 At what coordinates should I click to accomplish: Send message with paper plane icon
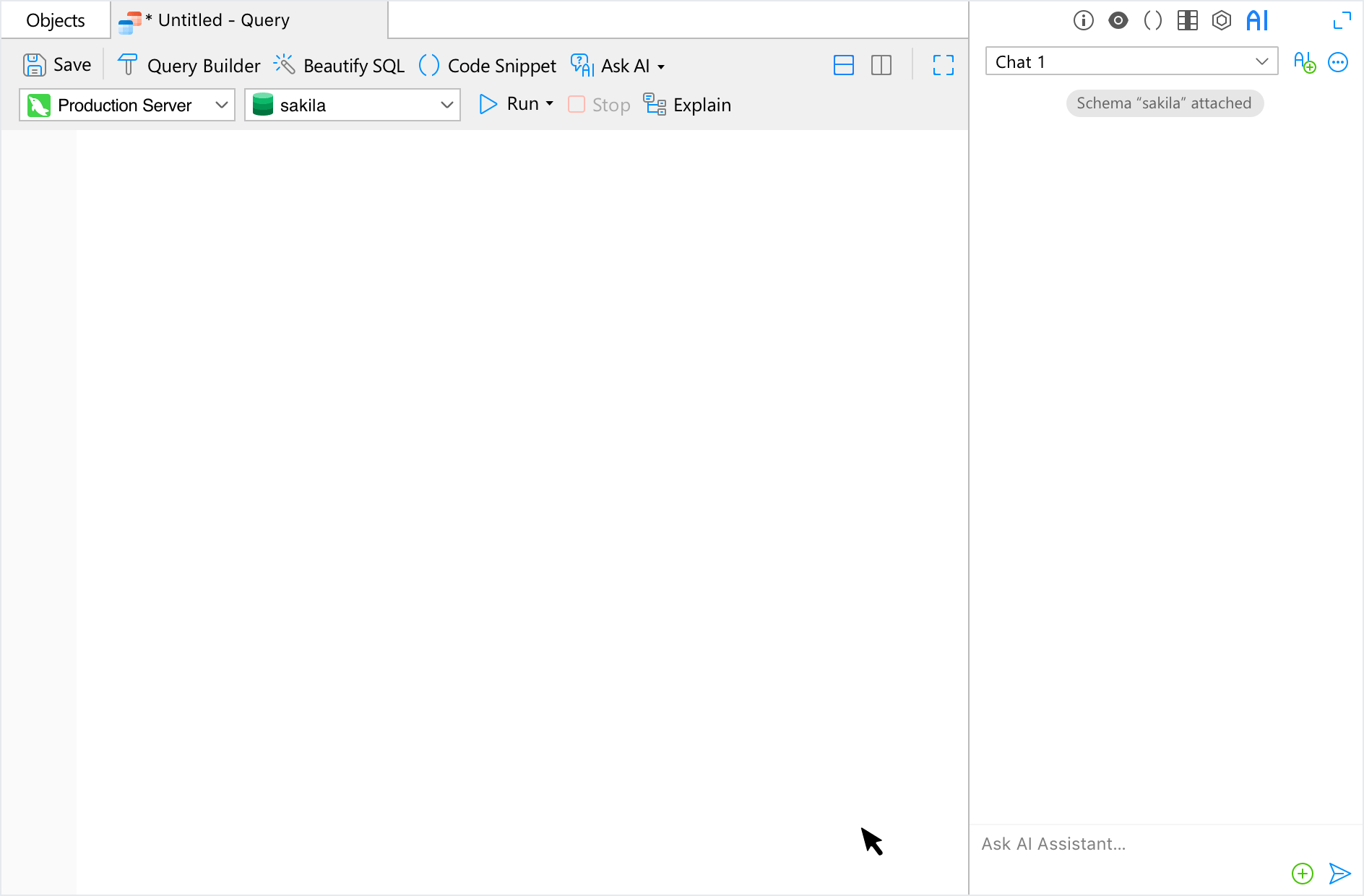1339,873
